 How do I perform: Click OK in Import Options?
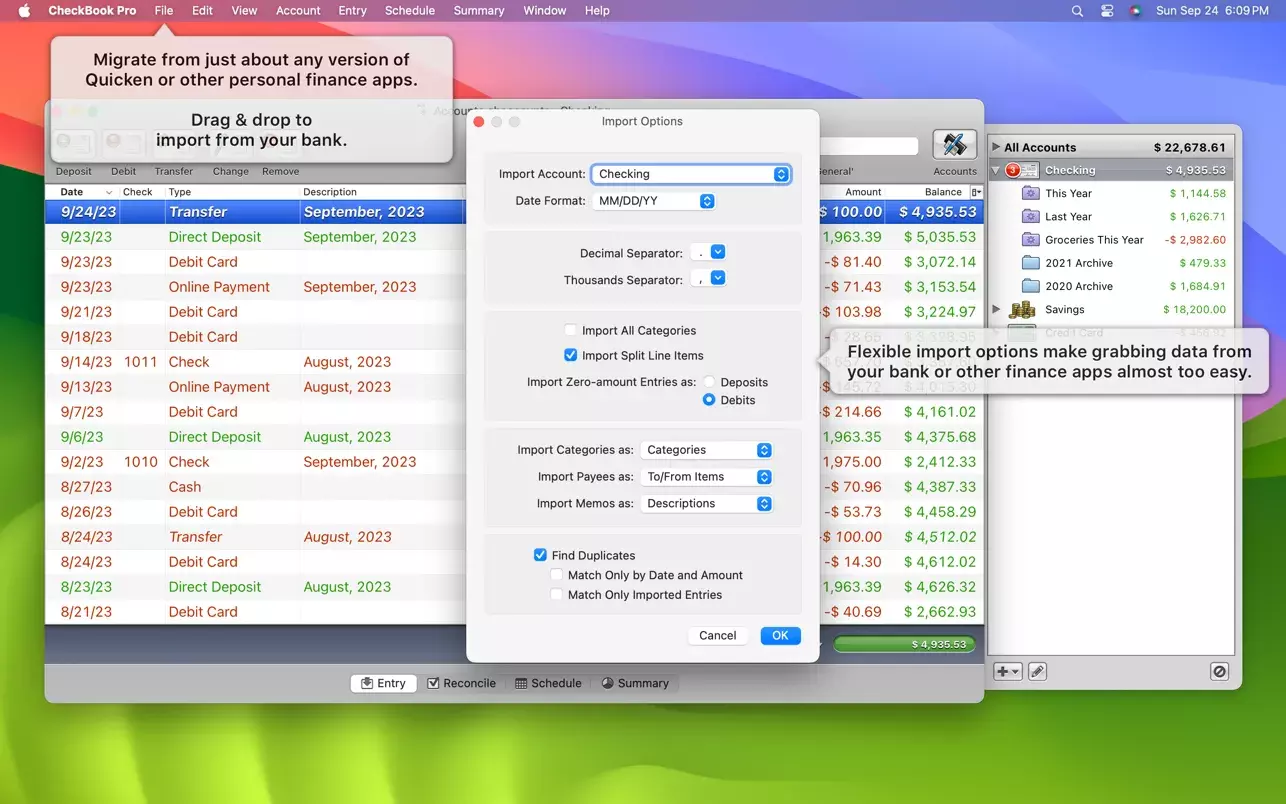coord(780,635)
